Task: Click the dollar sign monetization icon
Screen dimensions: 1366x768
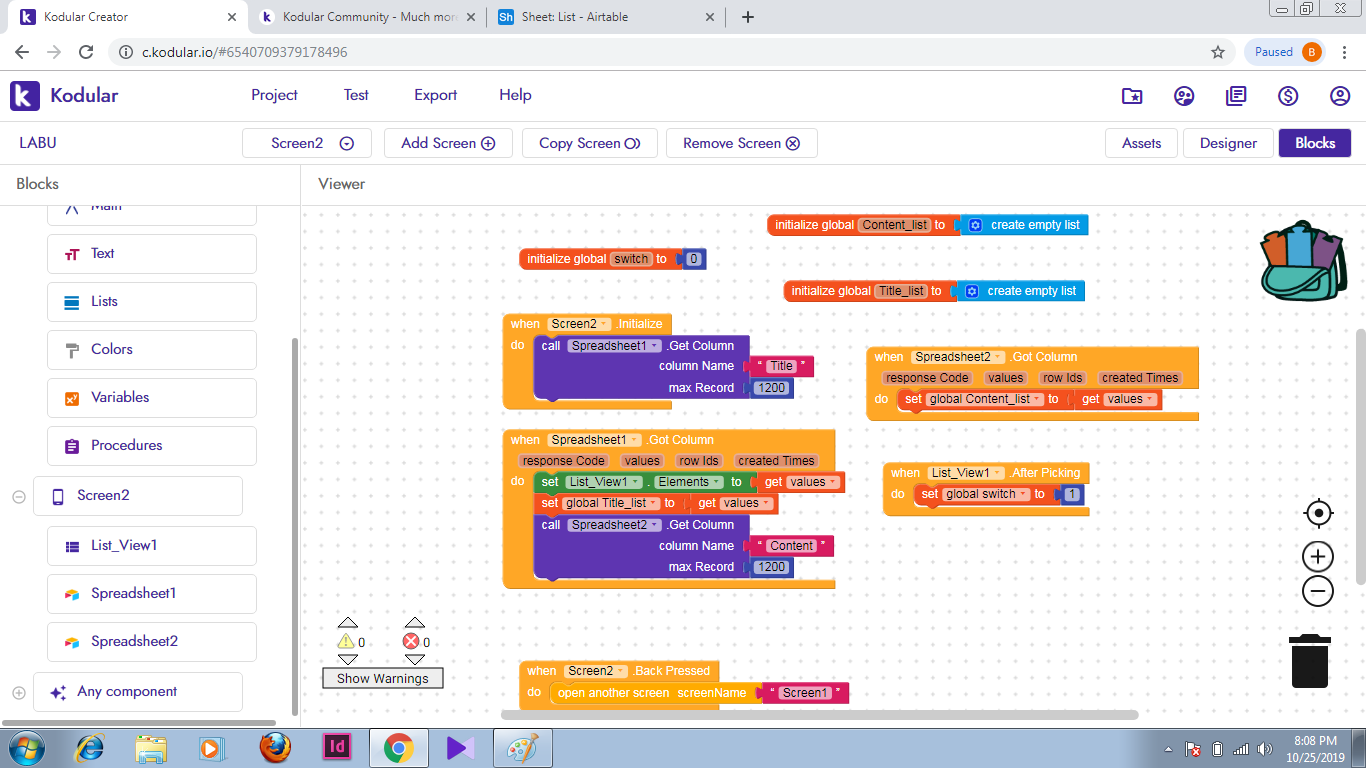Action: (1288, 96)
